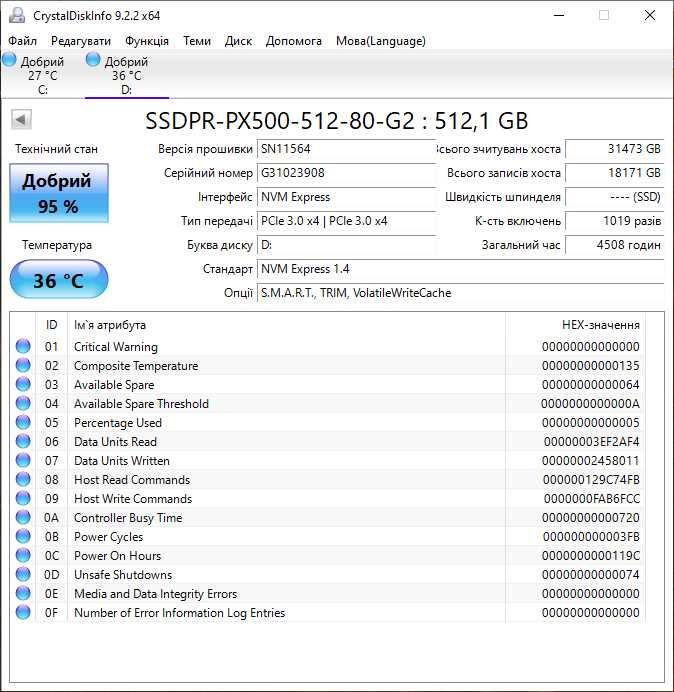
Task: Click the blue status orb for drive C:
Action: (x=9, y=59)
